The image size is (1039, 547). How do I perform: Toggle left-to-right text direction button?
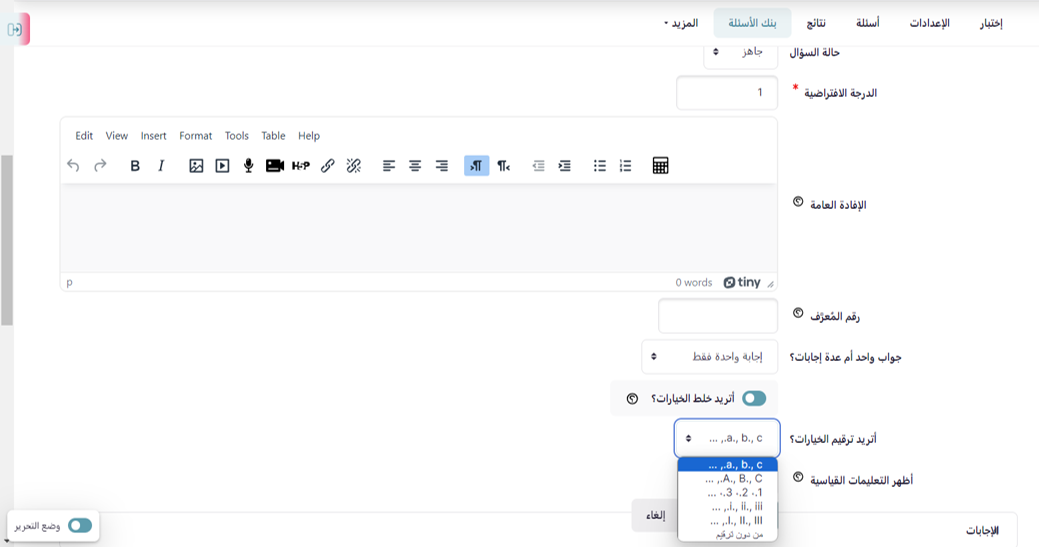click(x=476, y=166)
